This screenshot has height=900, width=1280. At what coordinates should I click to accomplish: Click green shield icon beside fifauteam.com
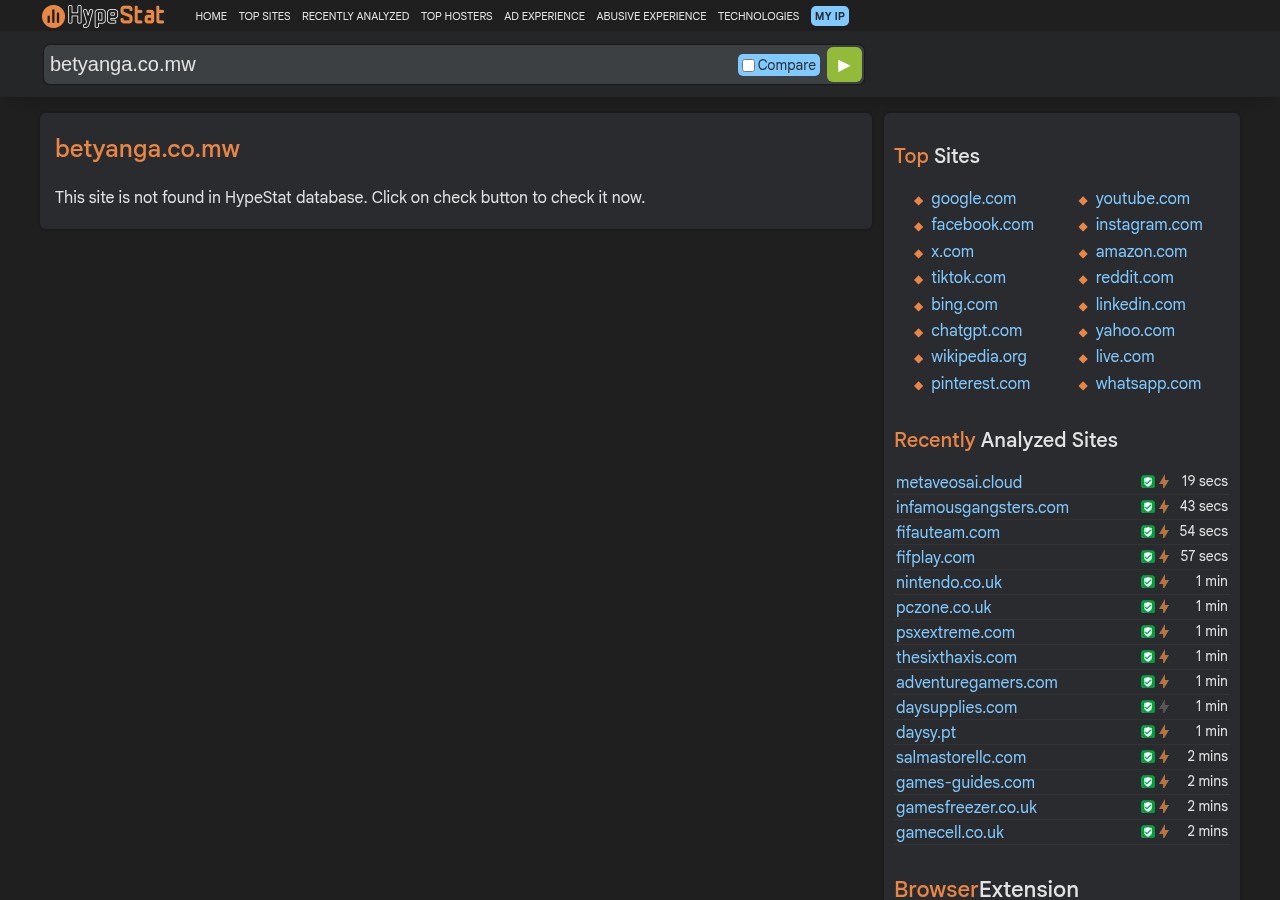(x=1148, y=532)
